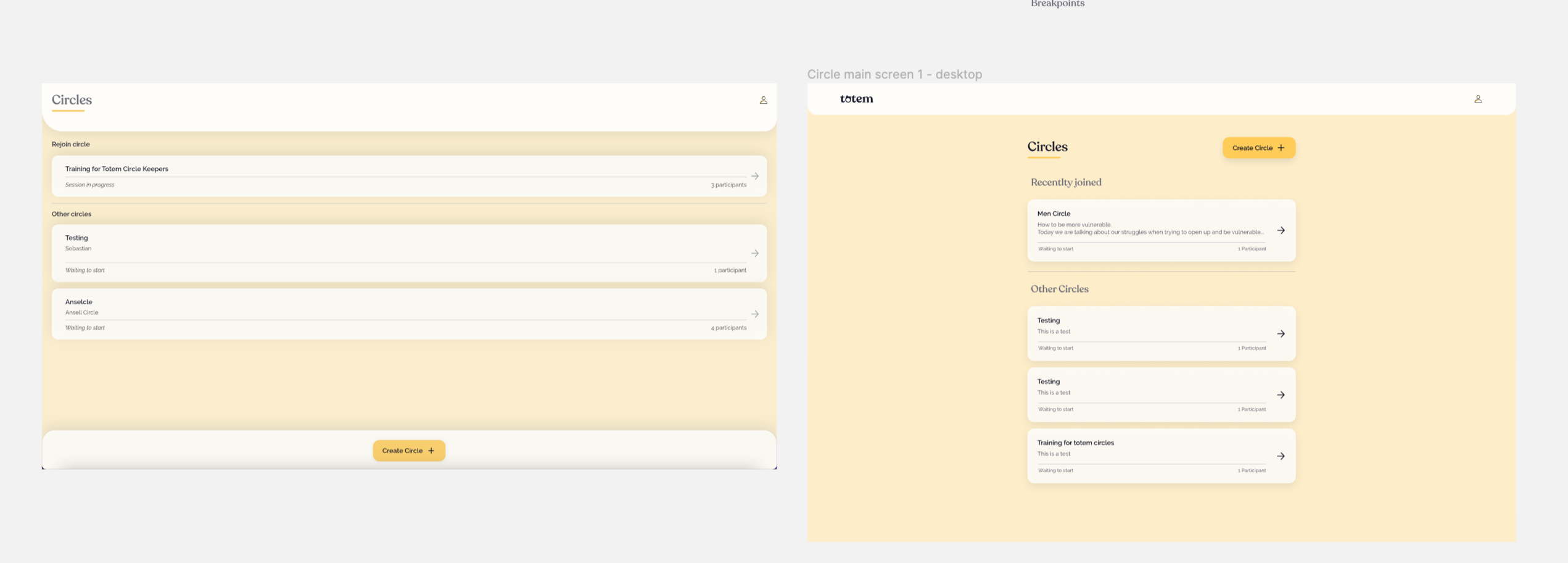
Task: Click the arrow on the Anselcle card
Action: (755, 314)
